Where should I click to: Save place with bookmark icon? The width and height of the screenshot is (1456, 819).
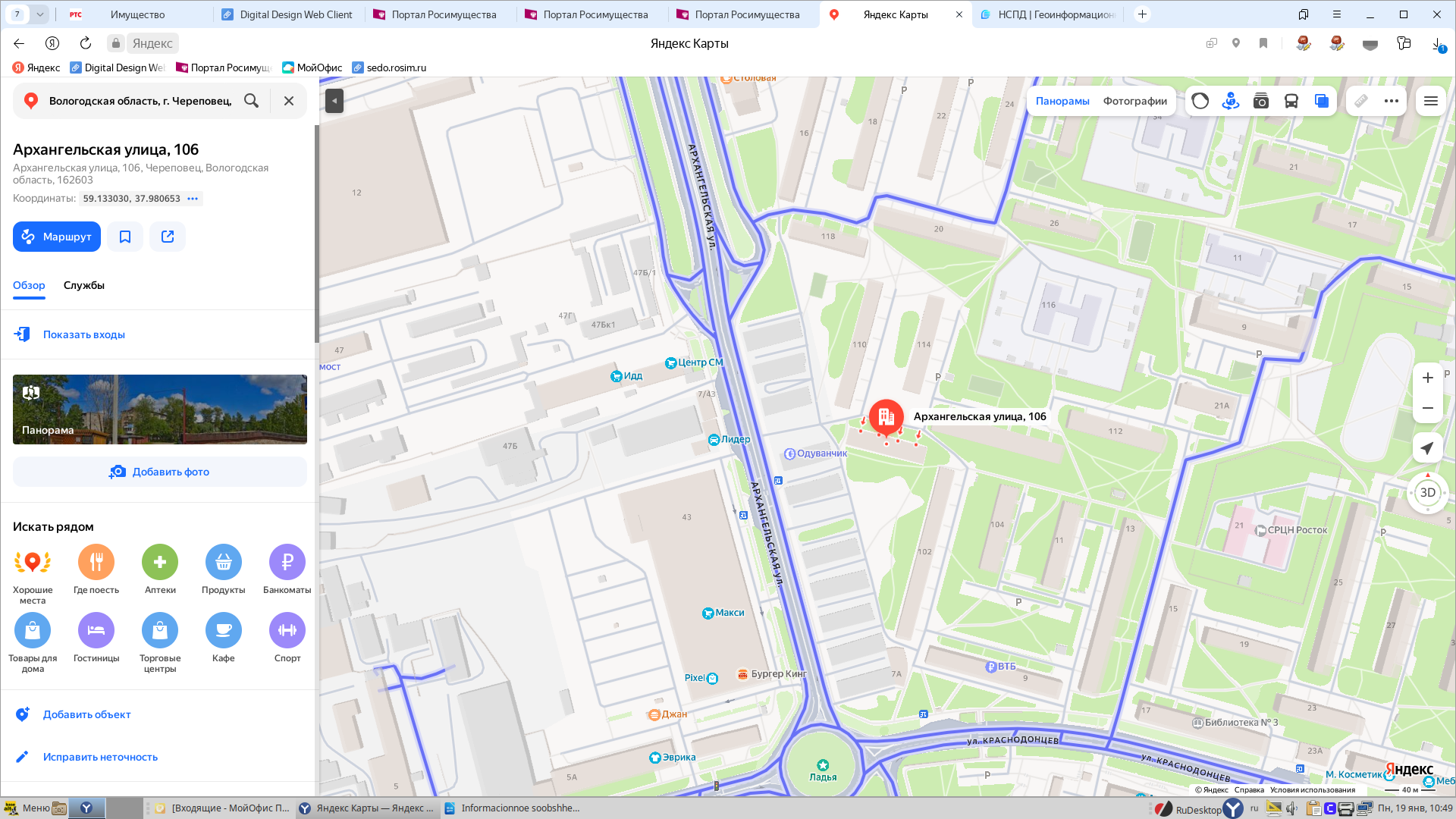125,237
